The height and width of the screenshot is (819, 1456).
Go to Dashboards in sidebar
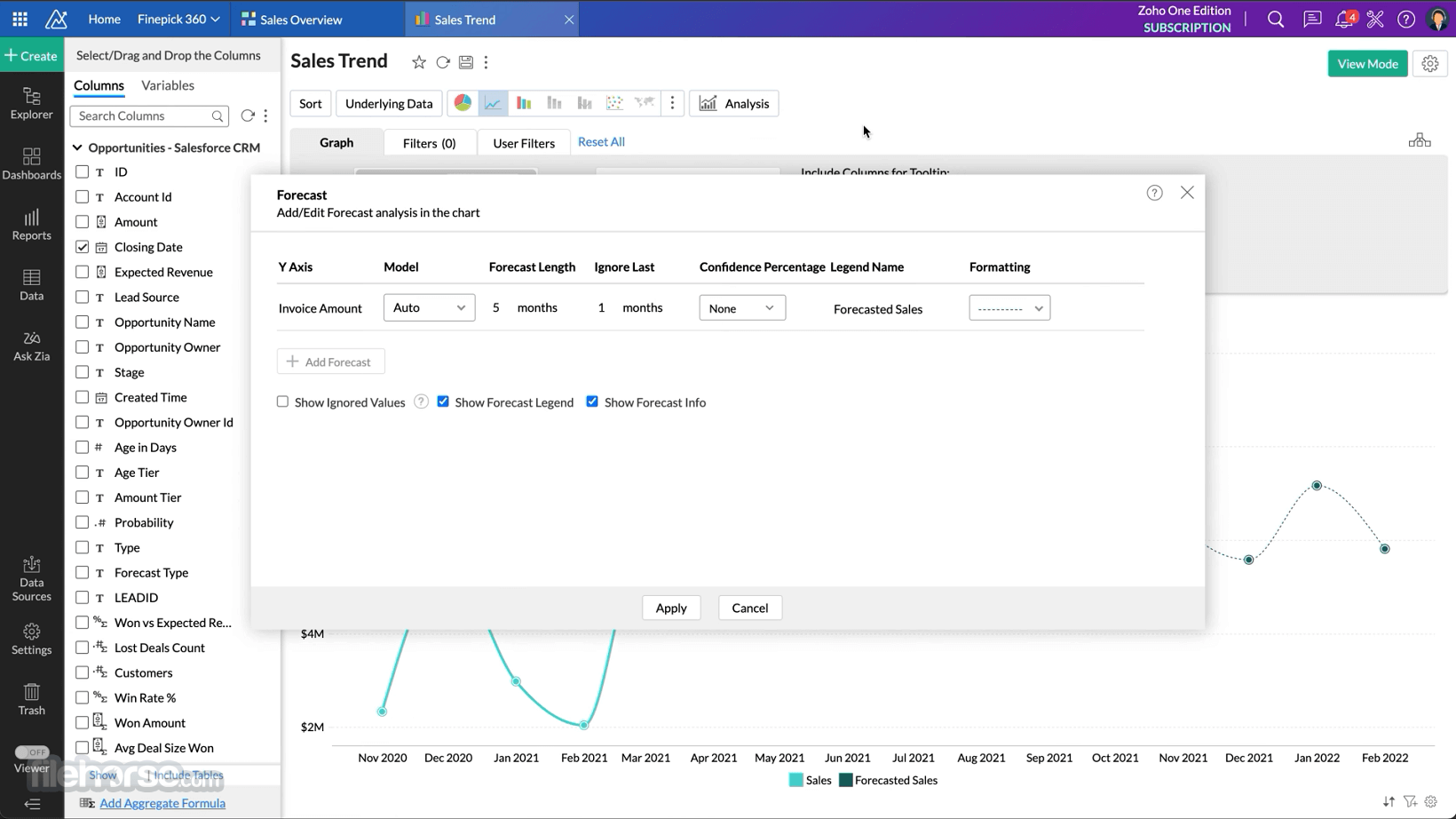[x=31, y=163]
